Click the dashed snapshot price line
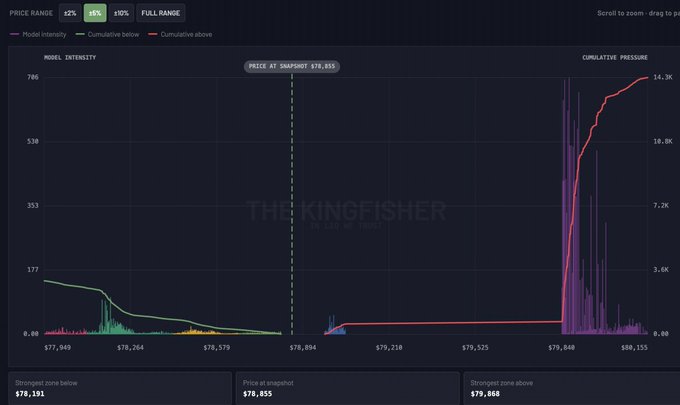 coord(292,204)
